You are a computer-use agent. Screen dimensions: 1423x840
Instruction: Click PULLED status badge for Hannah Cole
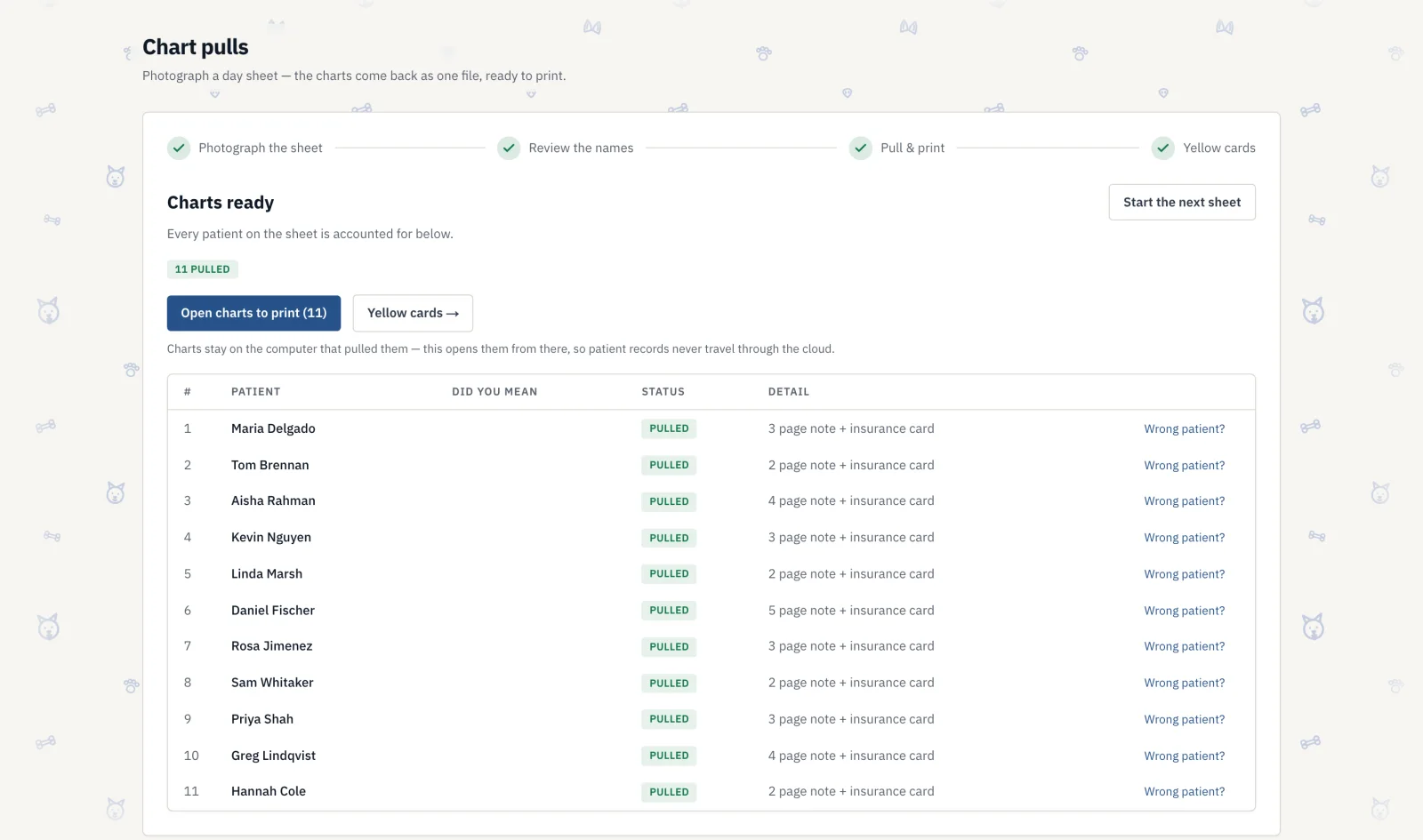(x=669, y=792)
